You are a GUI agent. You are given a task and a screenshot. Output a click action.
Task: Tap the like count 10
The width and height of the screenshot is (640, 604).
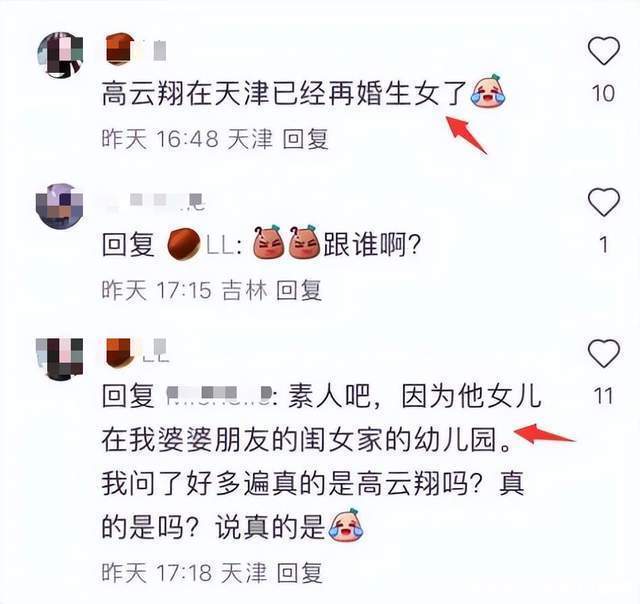(x=603, y=93)
